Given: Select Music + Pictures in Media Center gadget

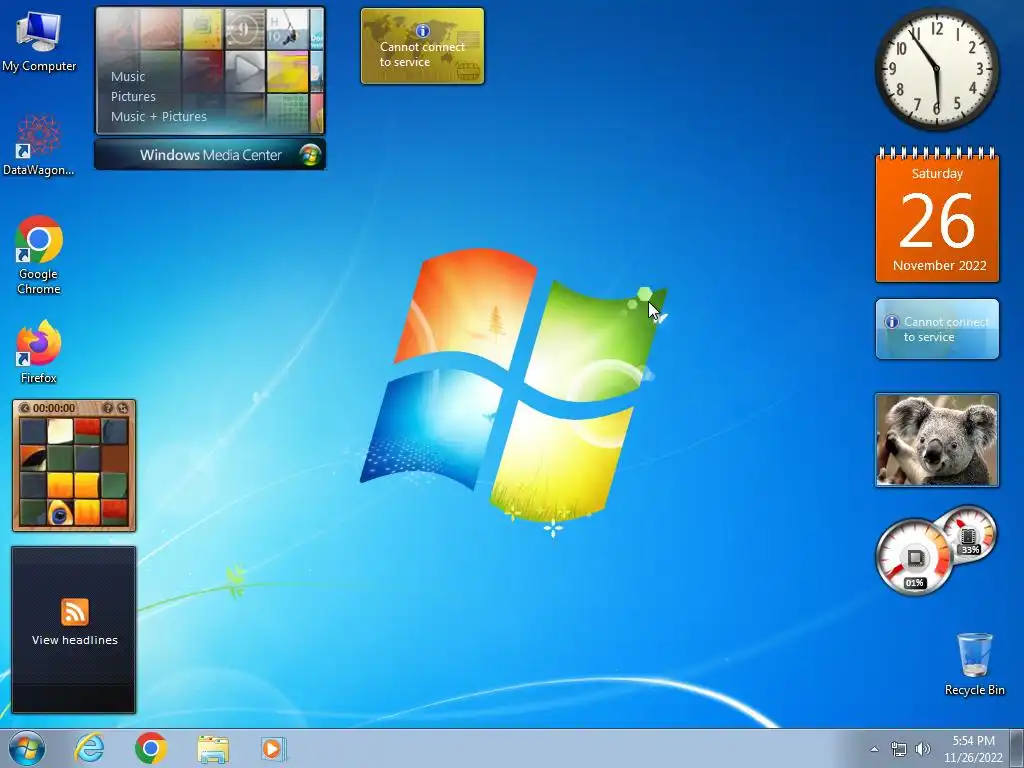Looking at the screenshot, I should pos(159,117).
